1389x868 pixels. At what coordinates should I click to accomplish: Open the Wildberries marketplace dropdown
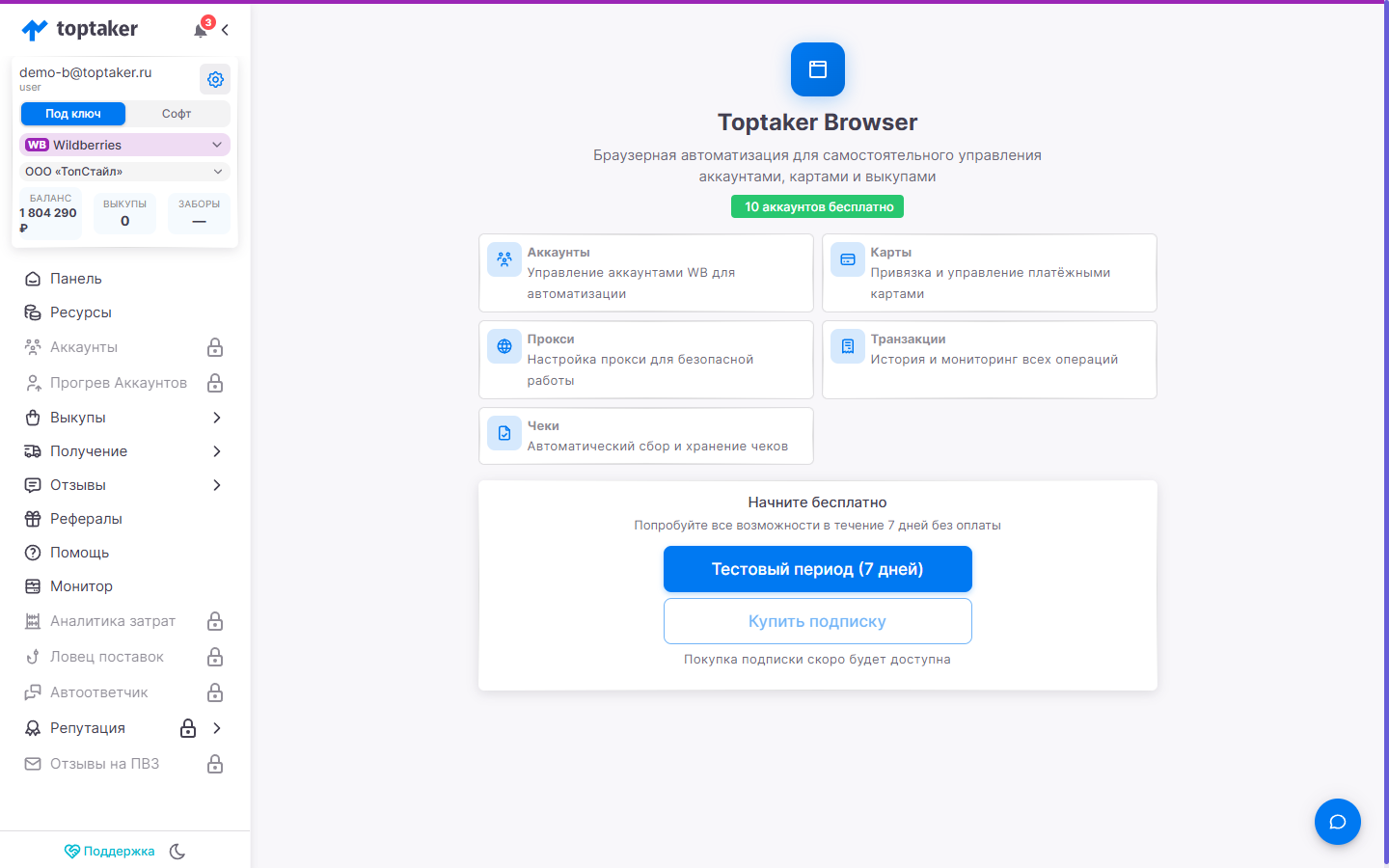pos(124,145)
